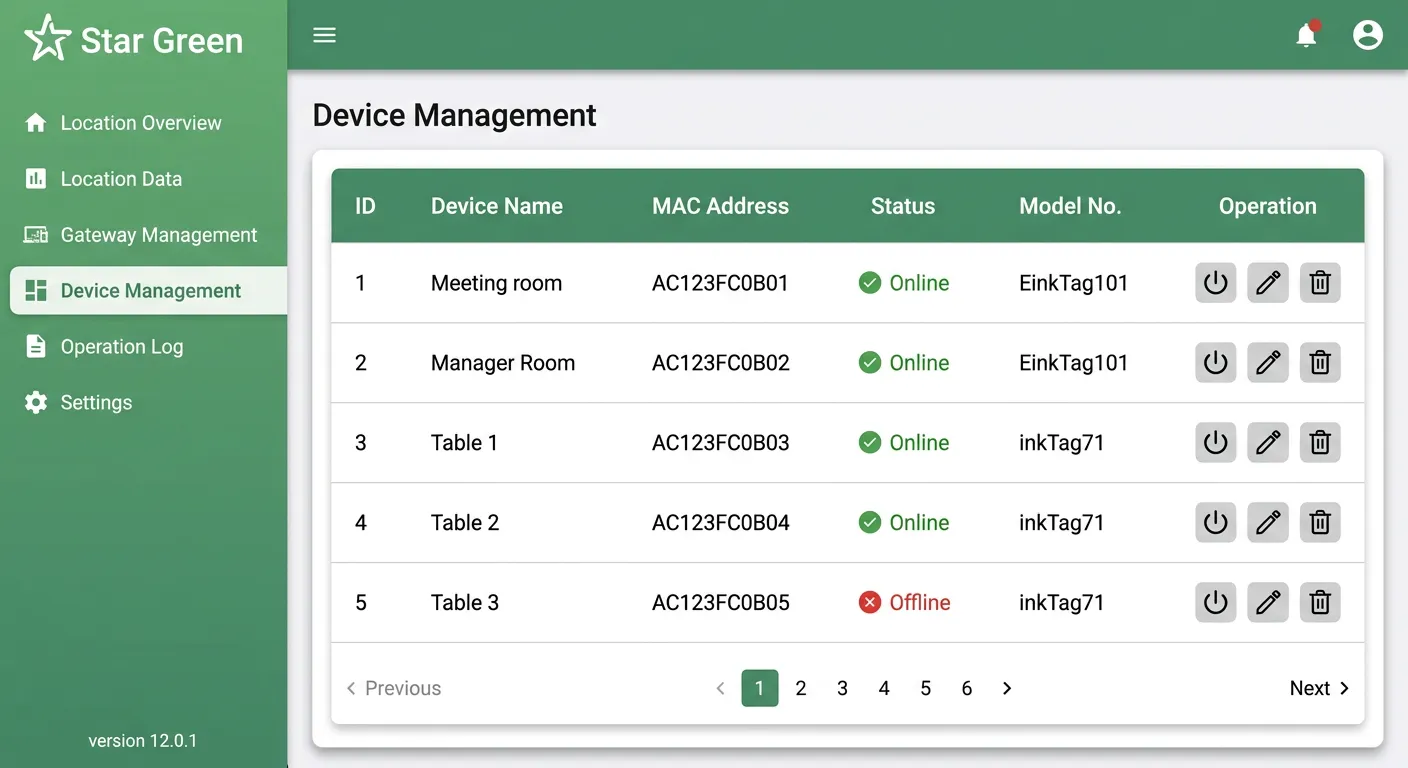Image resolution: width=1408 pixels, height=768 pixels.
Task: Click the power icon for Table 1
Action: point(1215,442)
